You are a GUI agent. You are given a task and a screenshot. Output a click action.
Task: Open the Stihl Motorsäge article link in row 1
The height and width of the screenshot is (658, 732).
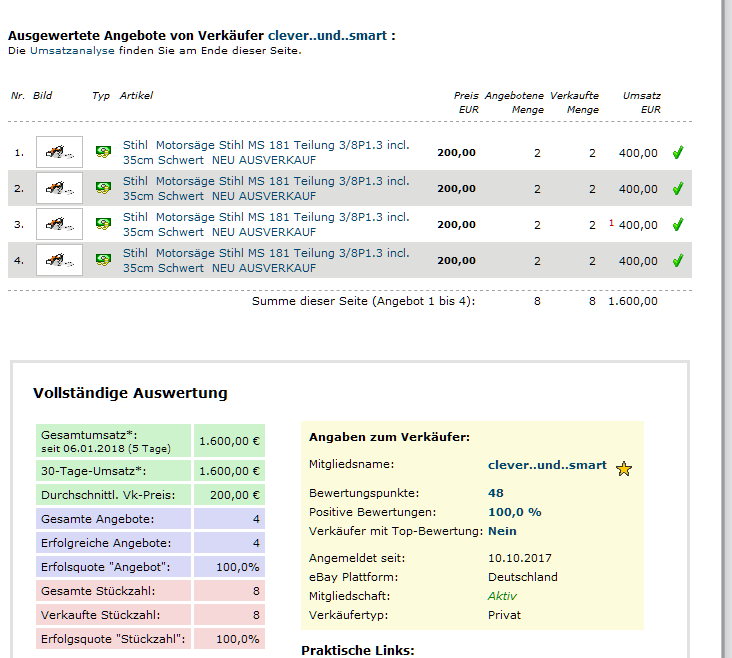(266, 152)
